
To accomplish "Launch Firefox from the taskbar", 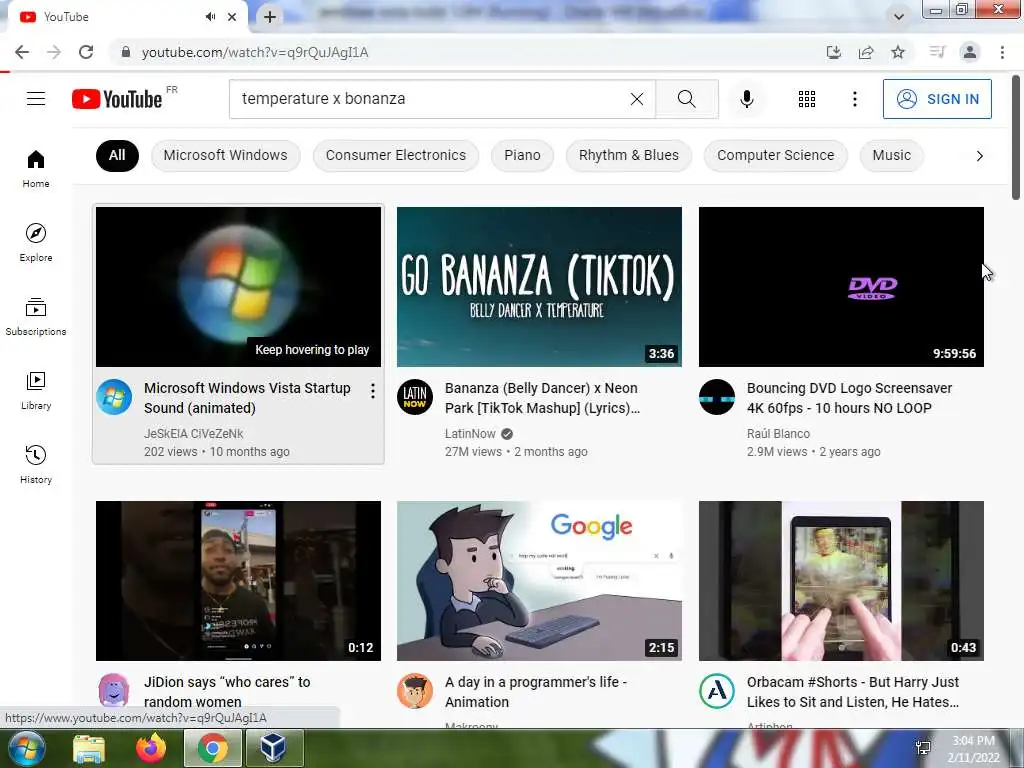I will point(151,748).
